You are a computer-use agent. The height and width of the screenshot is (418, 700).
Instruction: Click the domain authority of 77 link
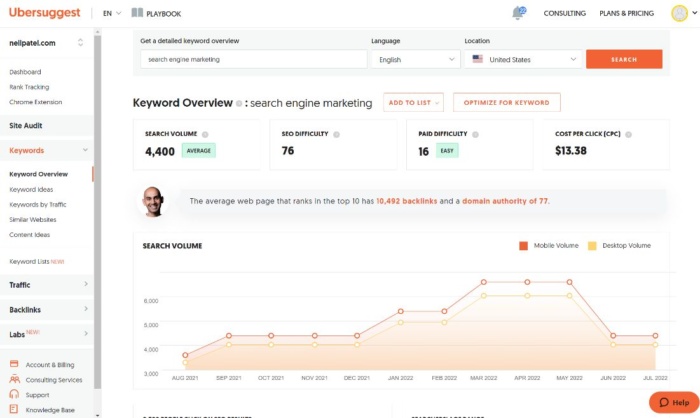[x=505, y=201]
